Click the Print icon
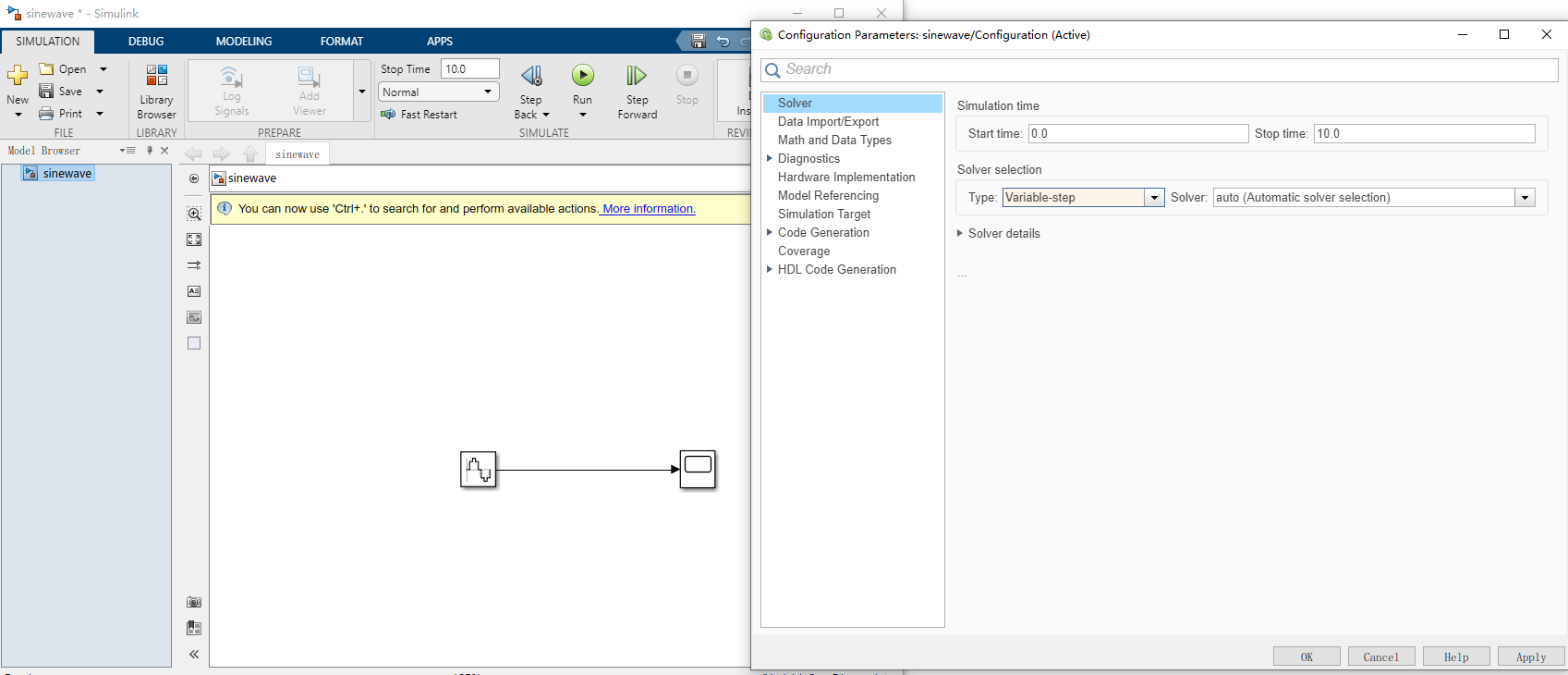Viewport: 1568px width, 675px height. click(46, 114)
